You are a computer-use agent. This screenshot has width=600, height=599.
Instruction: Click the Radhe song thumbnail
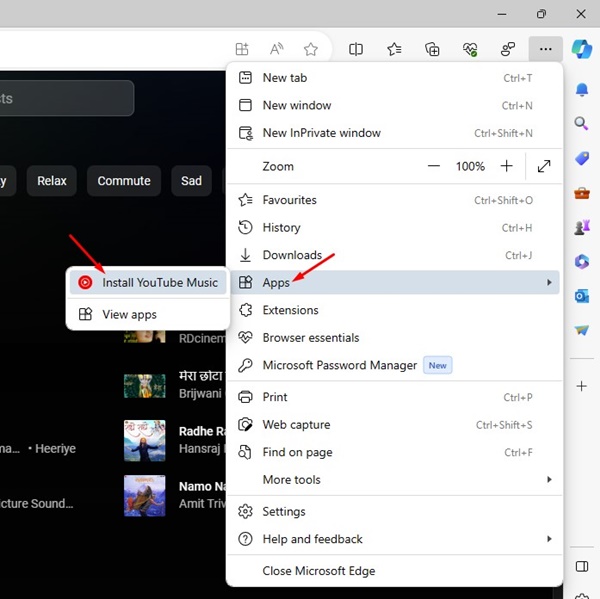coord(145,440)
